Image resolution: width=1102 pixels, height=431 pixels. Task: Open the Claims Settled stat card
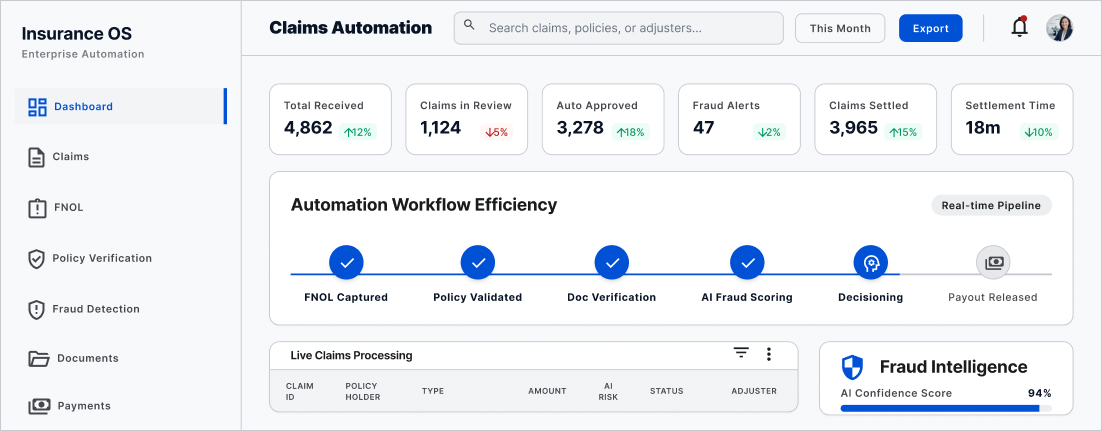pos(876,120)
